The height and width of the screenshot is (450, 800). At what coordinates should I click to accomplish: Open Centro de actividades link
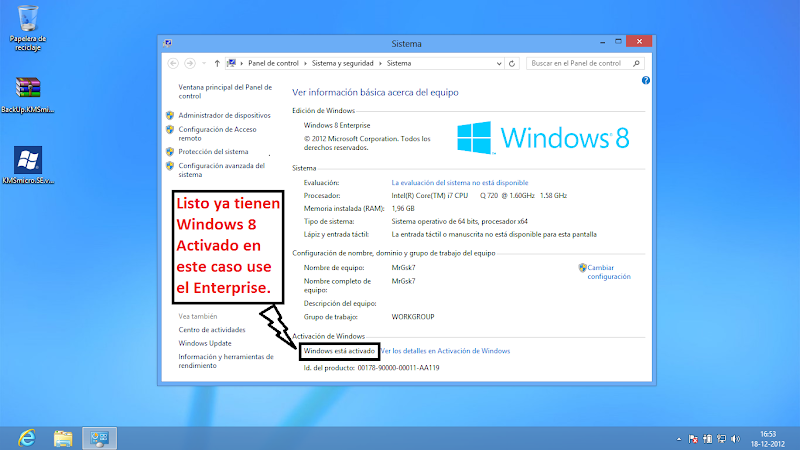point(212,330)
